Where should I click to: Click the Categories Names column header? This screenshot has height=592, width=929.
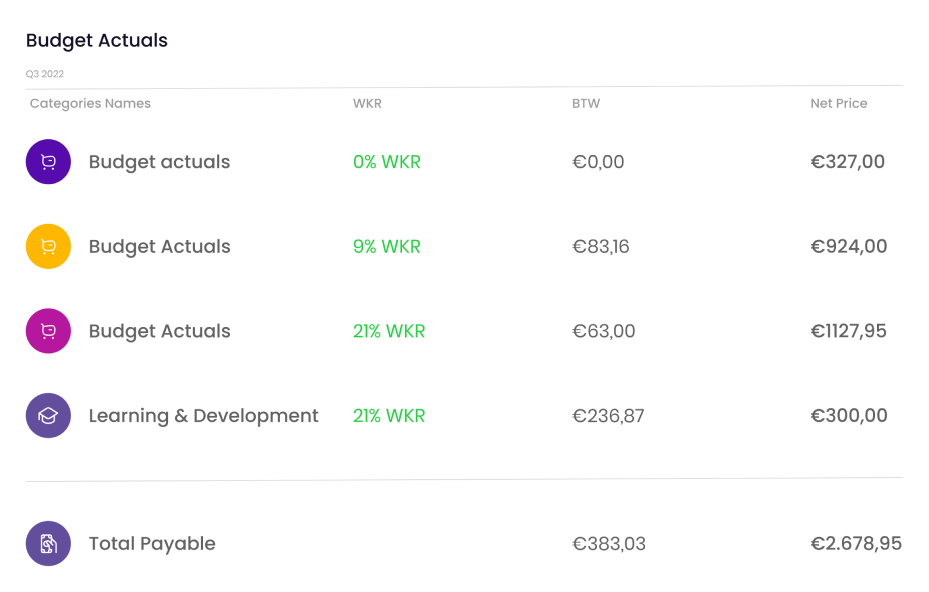(90, 104)
